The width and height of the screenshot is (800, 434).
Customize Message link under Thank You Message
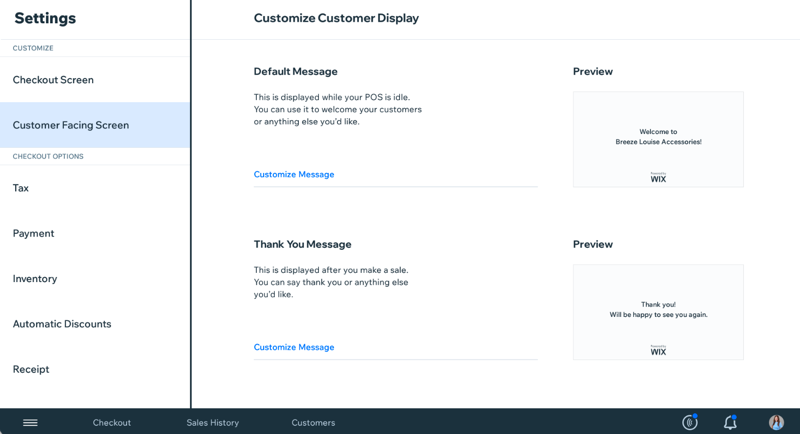(294, 347)
